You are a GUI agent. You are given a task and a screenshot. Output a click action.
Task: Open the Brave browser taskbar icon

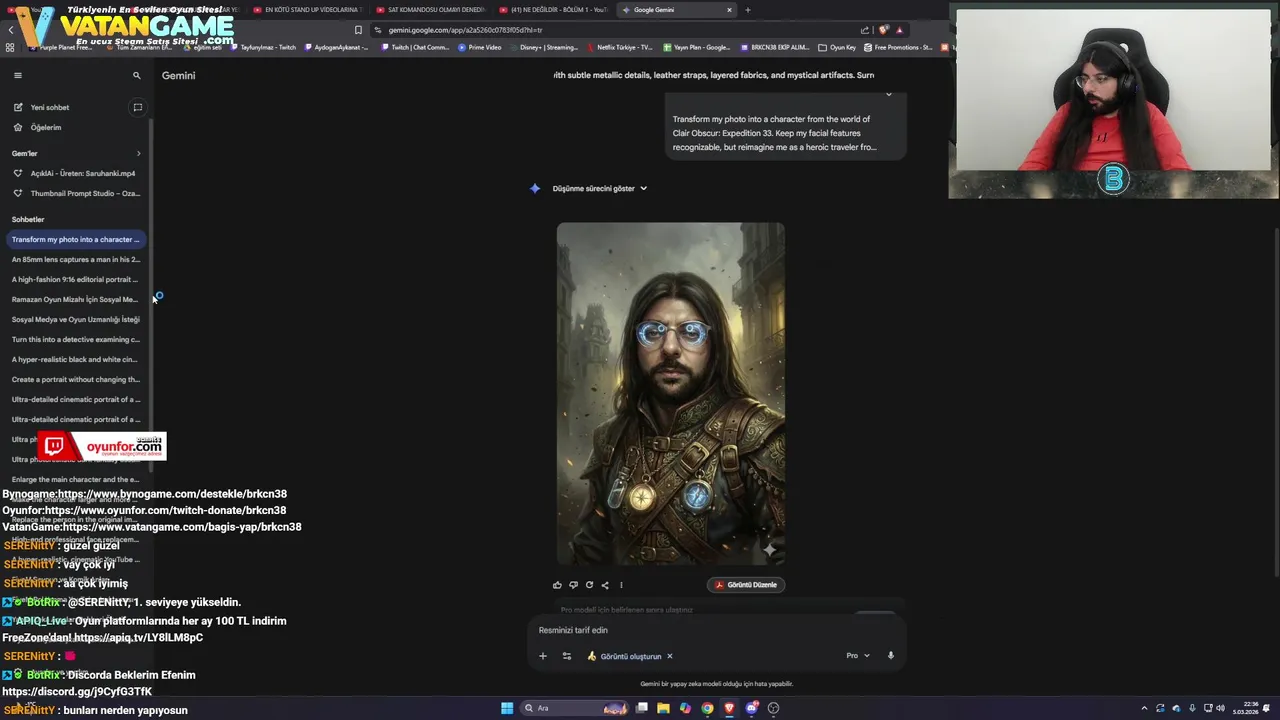point(729,708)
